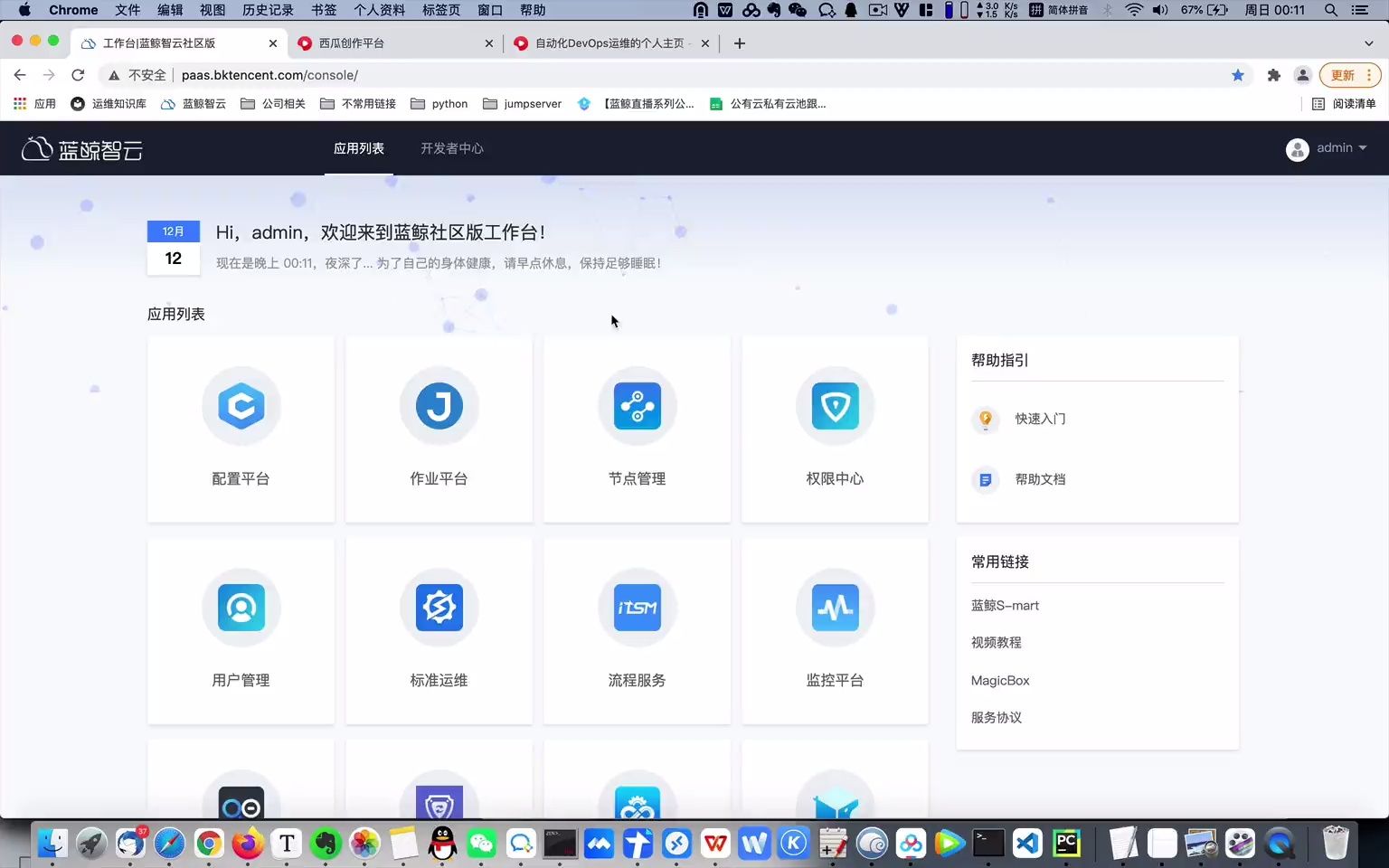Open Visual Studio Code from the Dock
Screen dimensions: 1389x868
pyautogui.click(x=1027, y=844)
